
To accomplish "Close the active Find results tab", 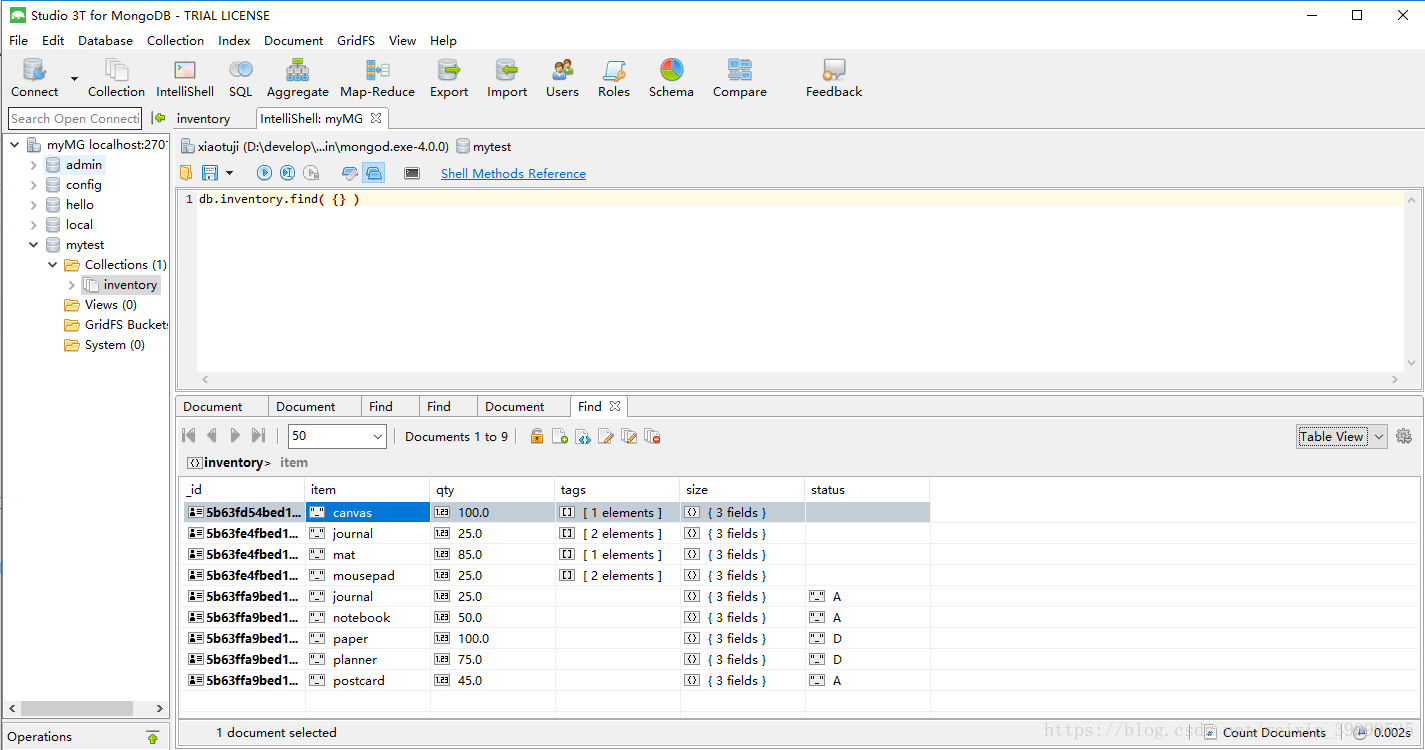I will point(615,406).
